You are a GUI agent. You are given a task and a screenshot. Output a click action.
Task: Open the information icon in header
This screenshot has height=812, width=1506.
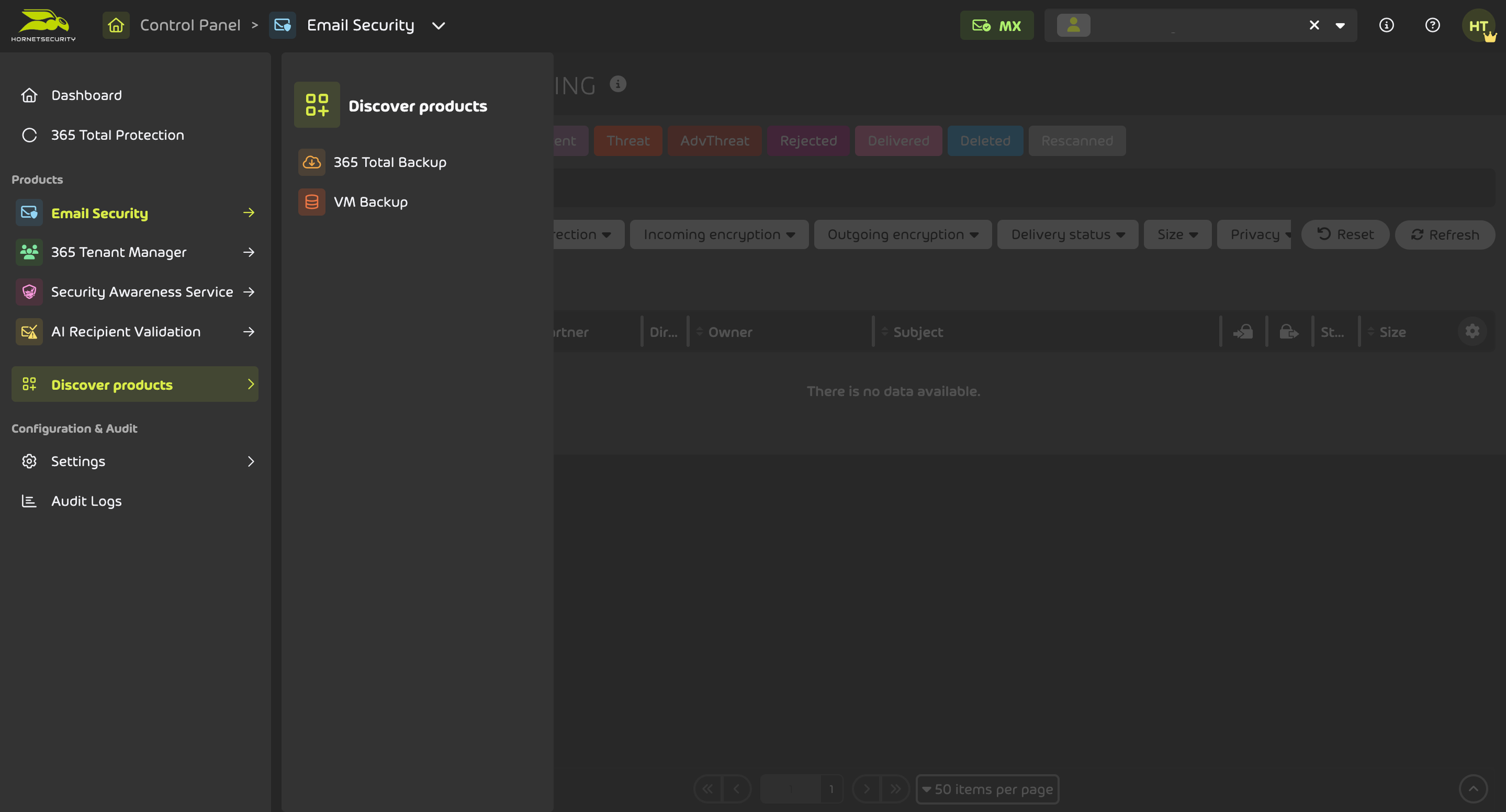click(x=1387, y=25)
